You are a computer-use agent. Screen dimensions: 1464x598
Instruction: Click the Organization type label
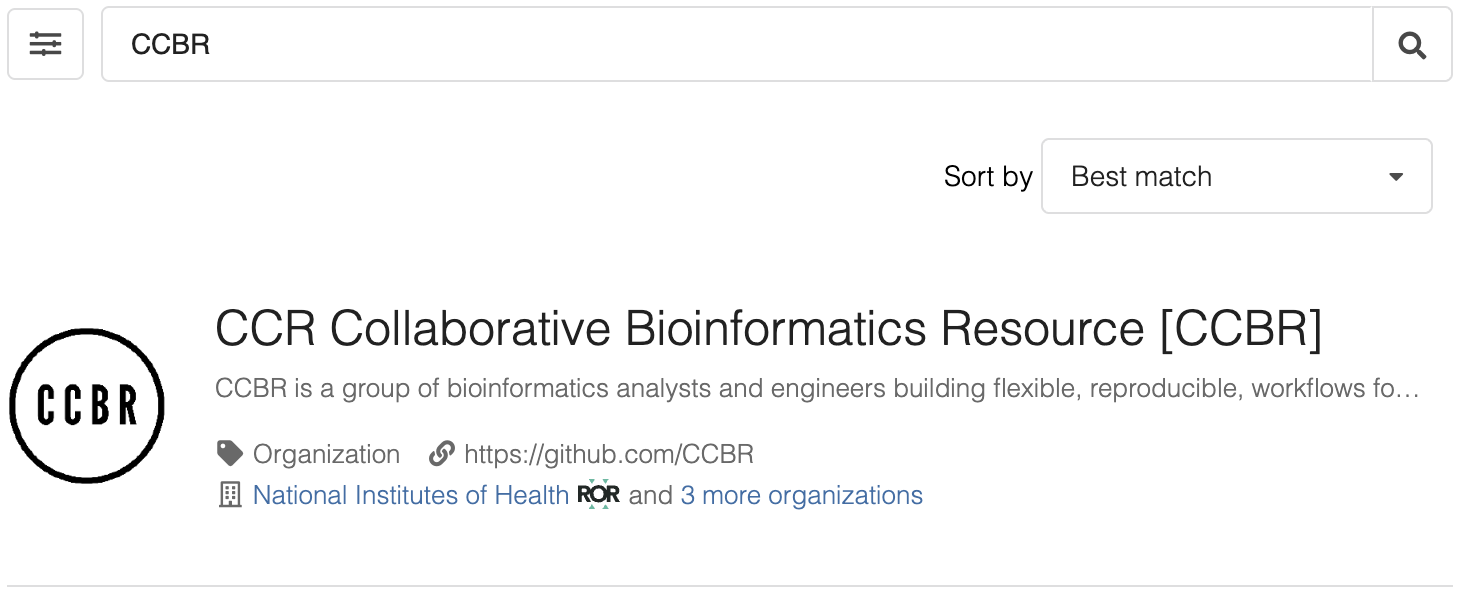coord(326,454)
